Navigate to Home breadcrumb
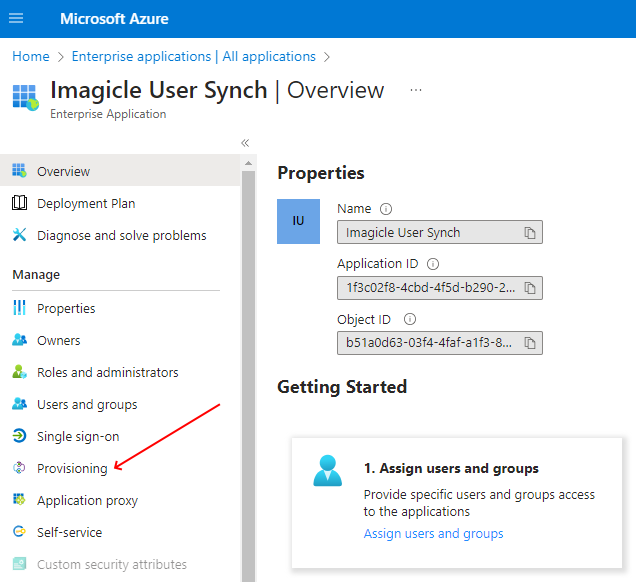 click(x=30, y=56)
